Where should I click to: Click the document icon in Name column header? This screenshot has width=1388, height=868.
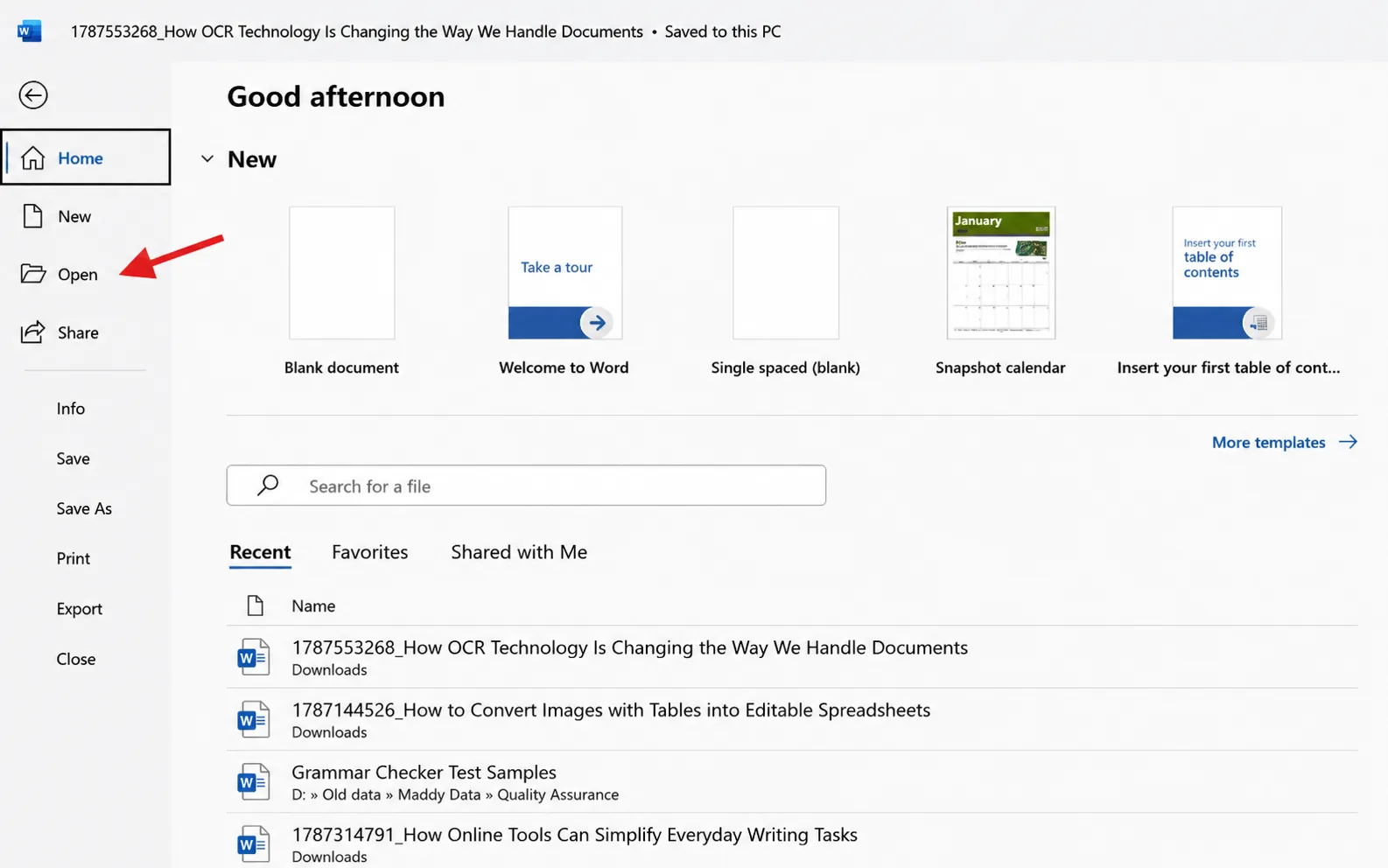coord(255,605)
